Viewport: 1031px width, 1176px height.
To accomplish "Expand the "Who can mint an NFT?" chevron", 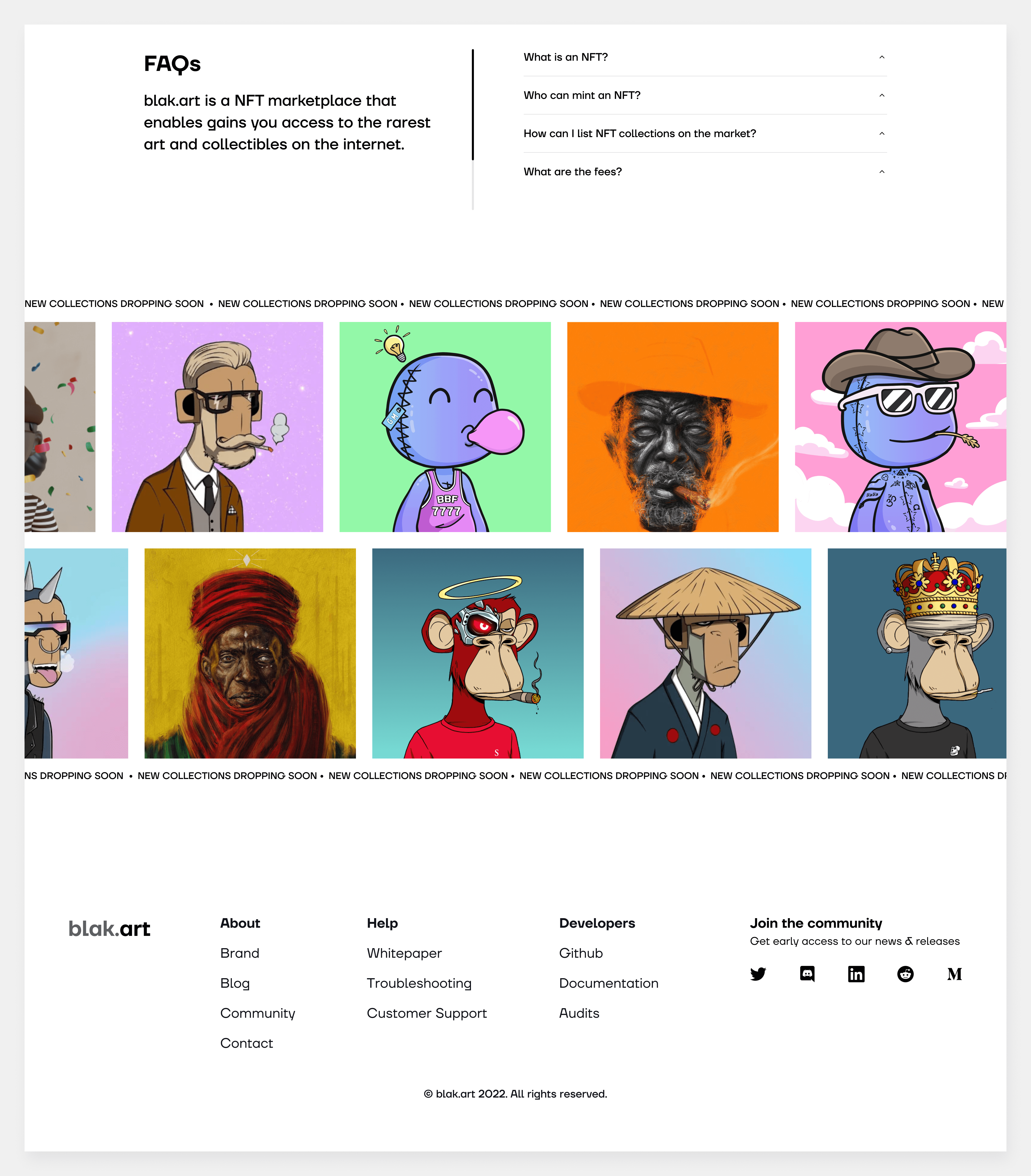I will click(x=881, y=95).
